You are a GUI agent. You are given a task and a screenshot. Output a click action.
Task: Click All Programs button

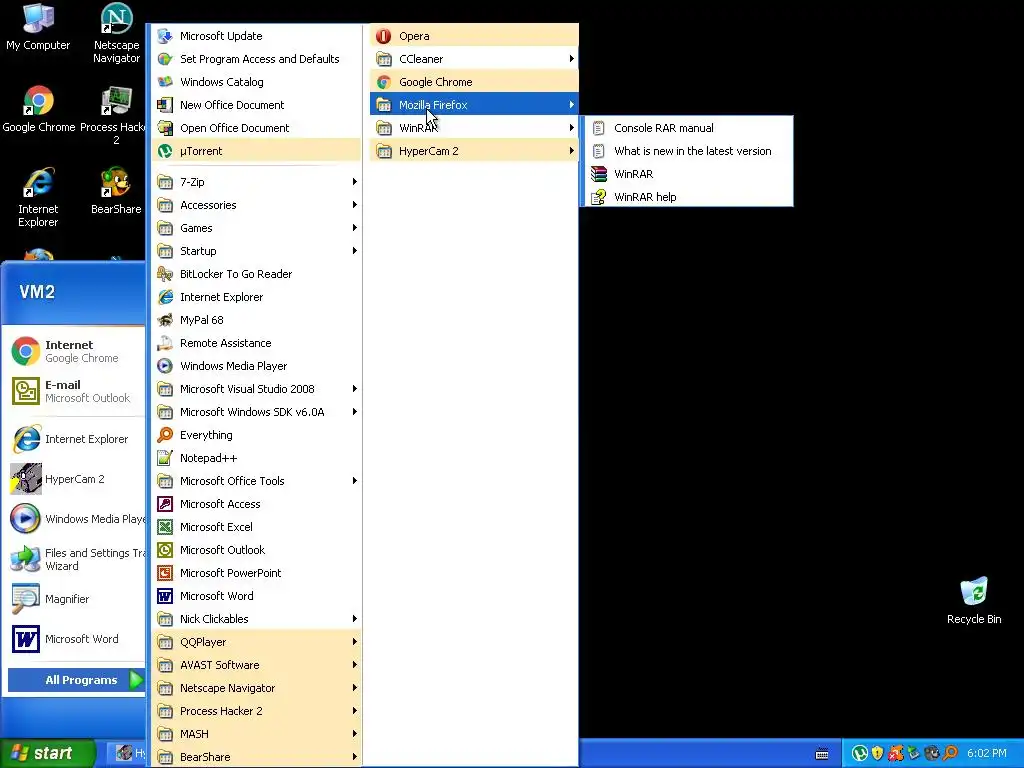click(76, 680)
